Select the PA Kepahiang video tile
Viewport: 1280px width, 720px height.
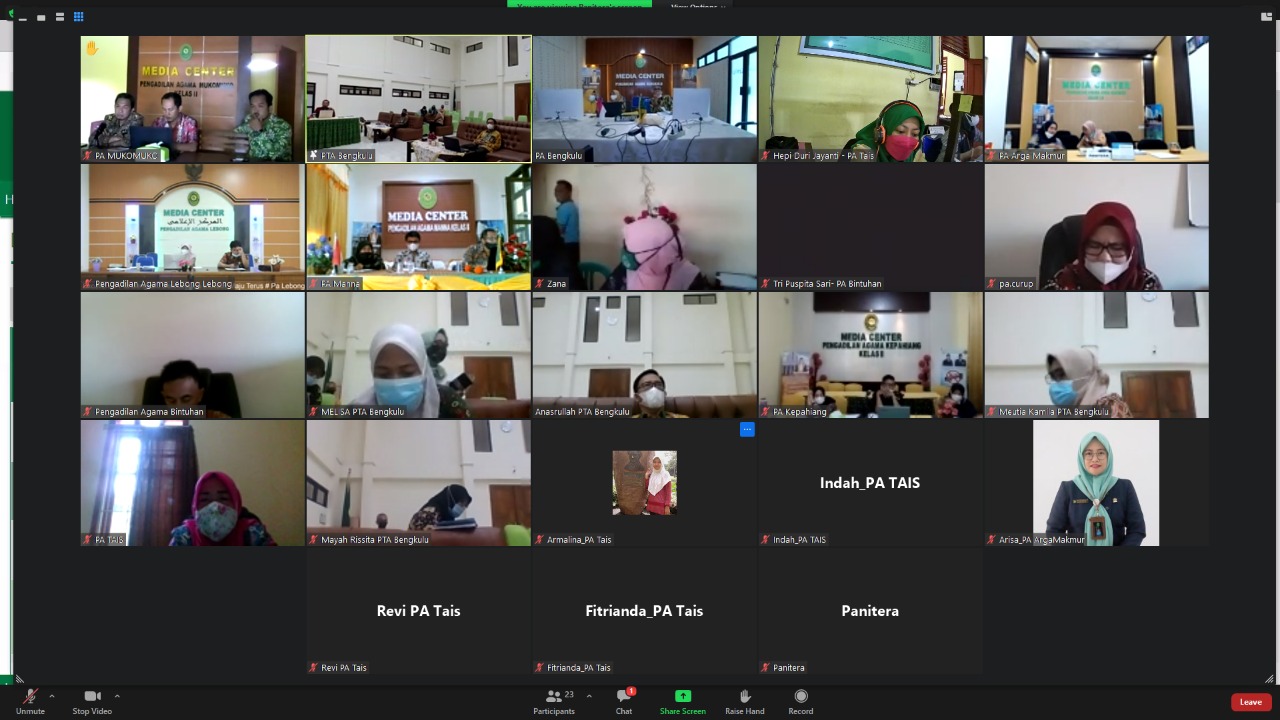tap(870, 355)
